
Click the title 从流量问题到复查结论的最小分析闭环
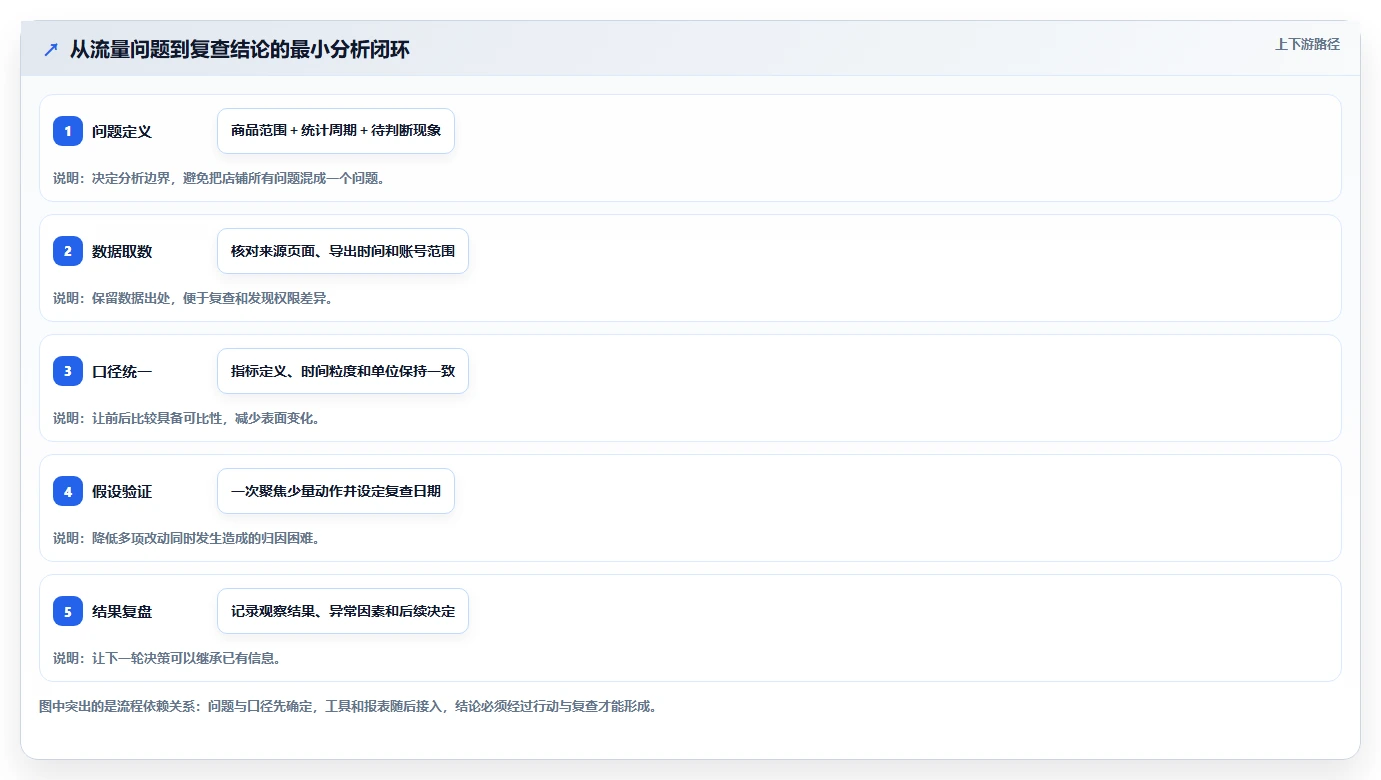click(240, 49)
